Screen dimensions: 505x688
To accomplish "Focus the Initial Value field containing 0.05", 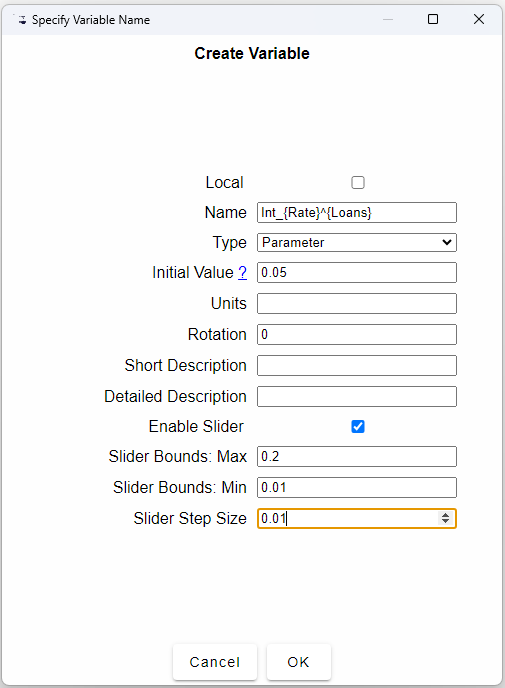I will [357, 272].
